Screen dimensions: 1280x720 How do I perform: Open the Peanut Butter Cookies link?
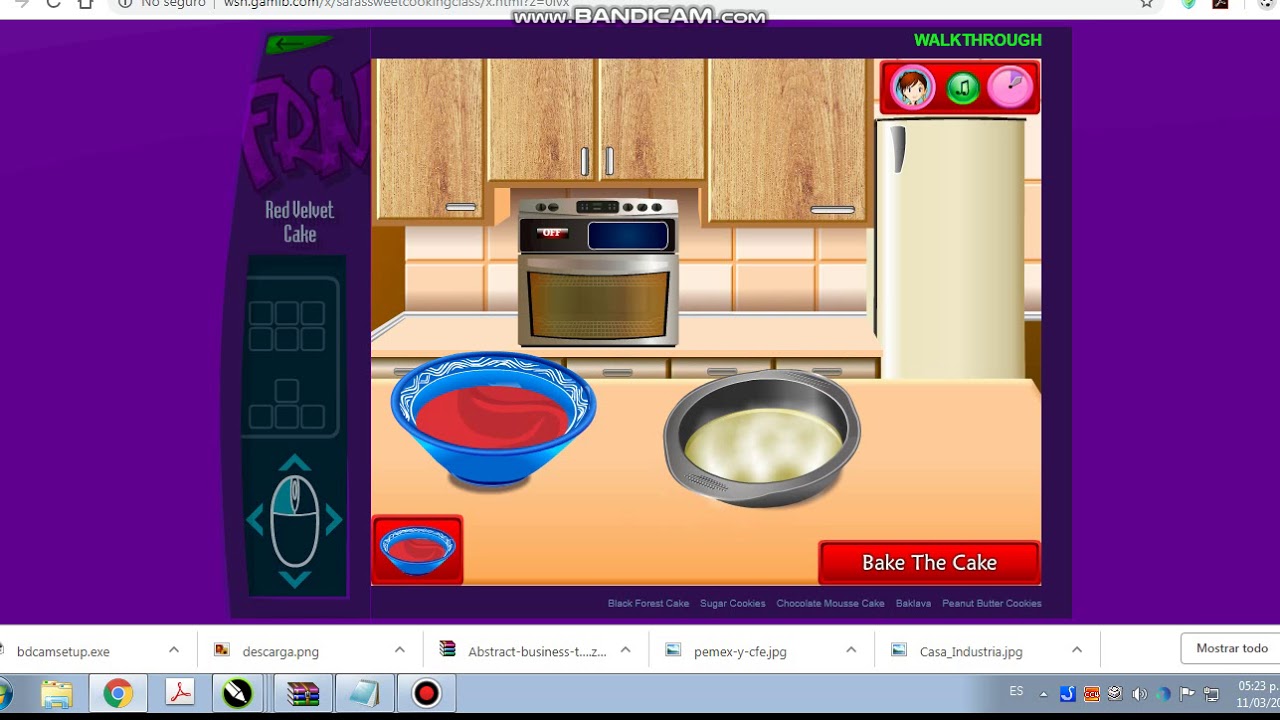coord(991,603)
